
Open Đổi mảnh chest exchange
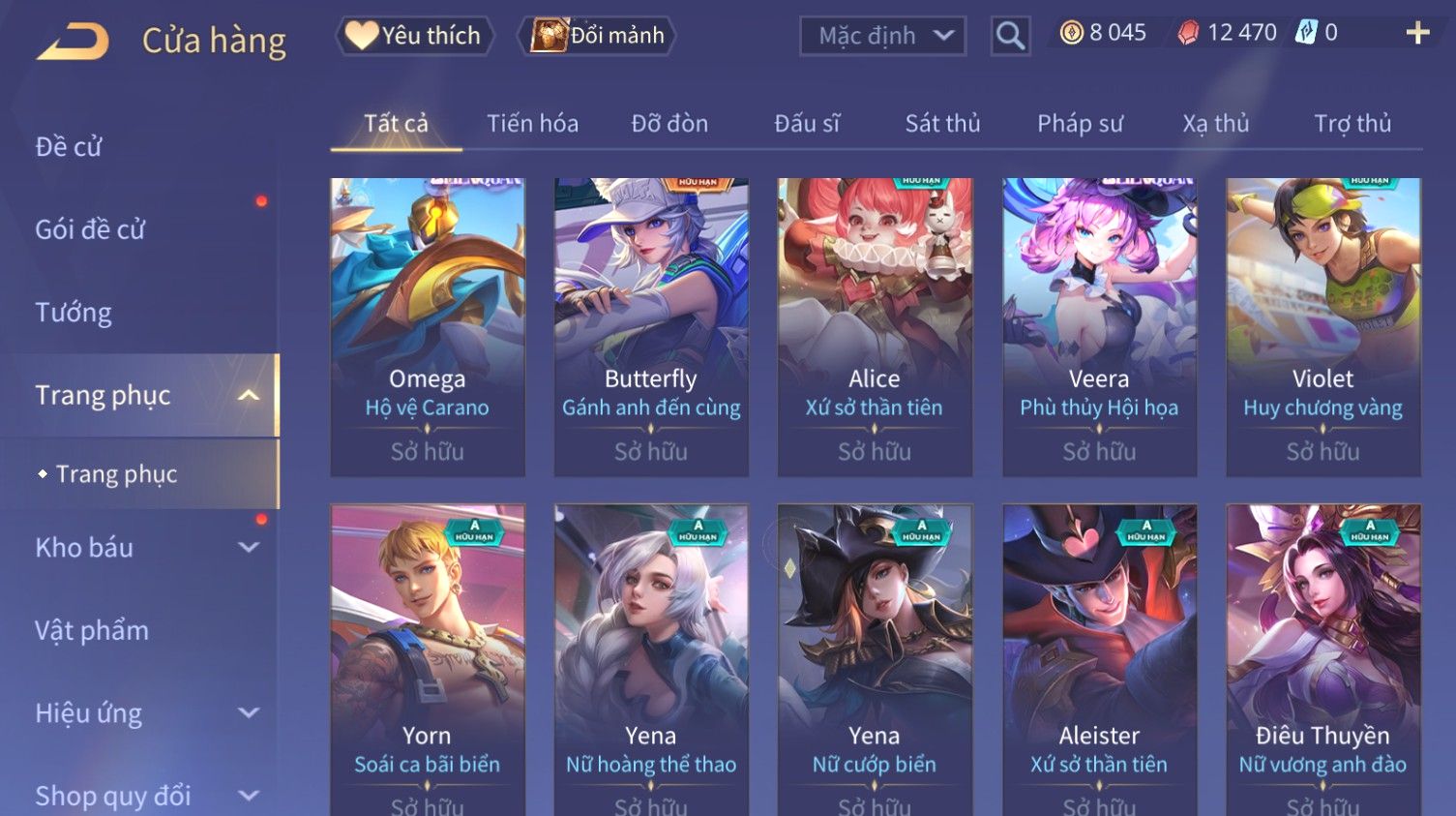[597, 36]
